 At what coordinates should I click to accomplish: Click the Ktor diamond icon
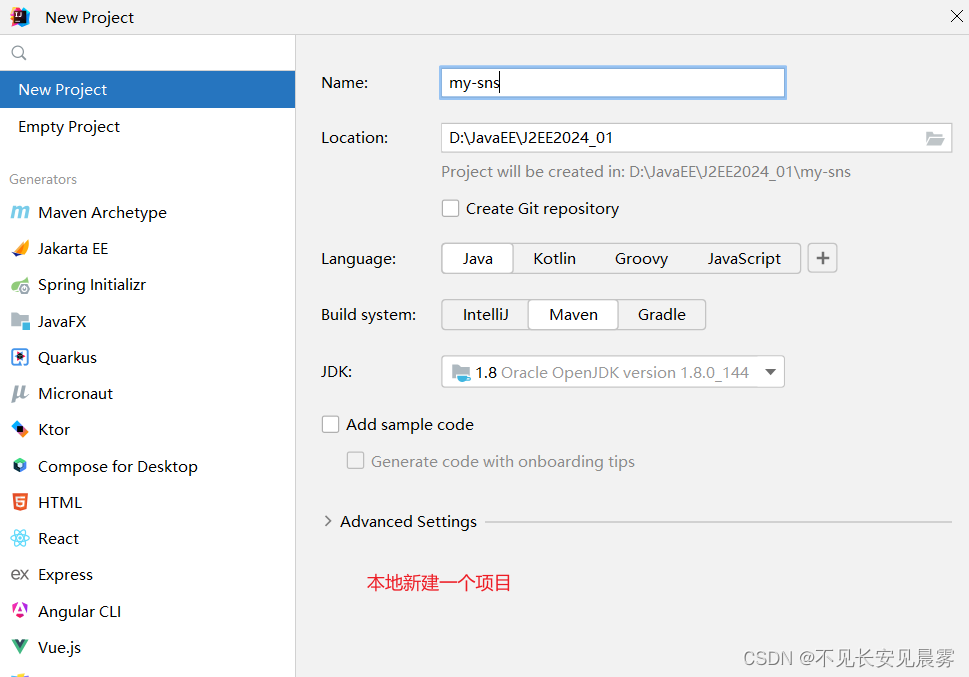[x=20, y=429]
